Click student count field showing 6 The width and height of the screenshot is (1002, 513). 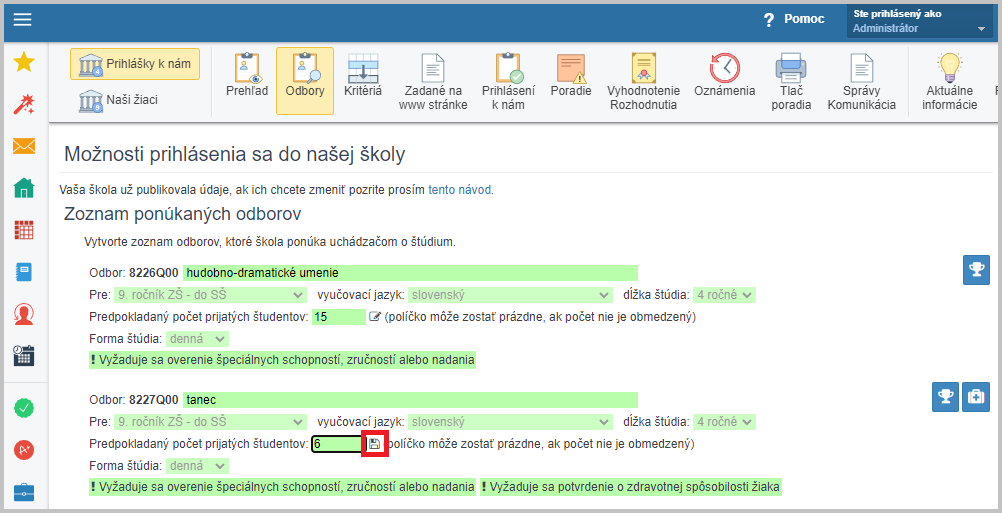337,443
